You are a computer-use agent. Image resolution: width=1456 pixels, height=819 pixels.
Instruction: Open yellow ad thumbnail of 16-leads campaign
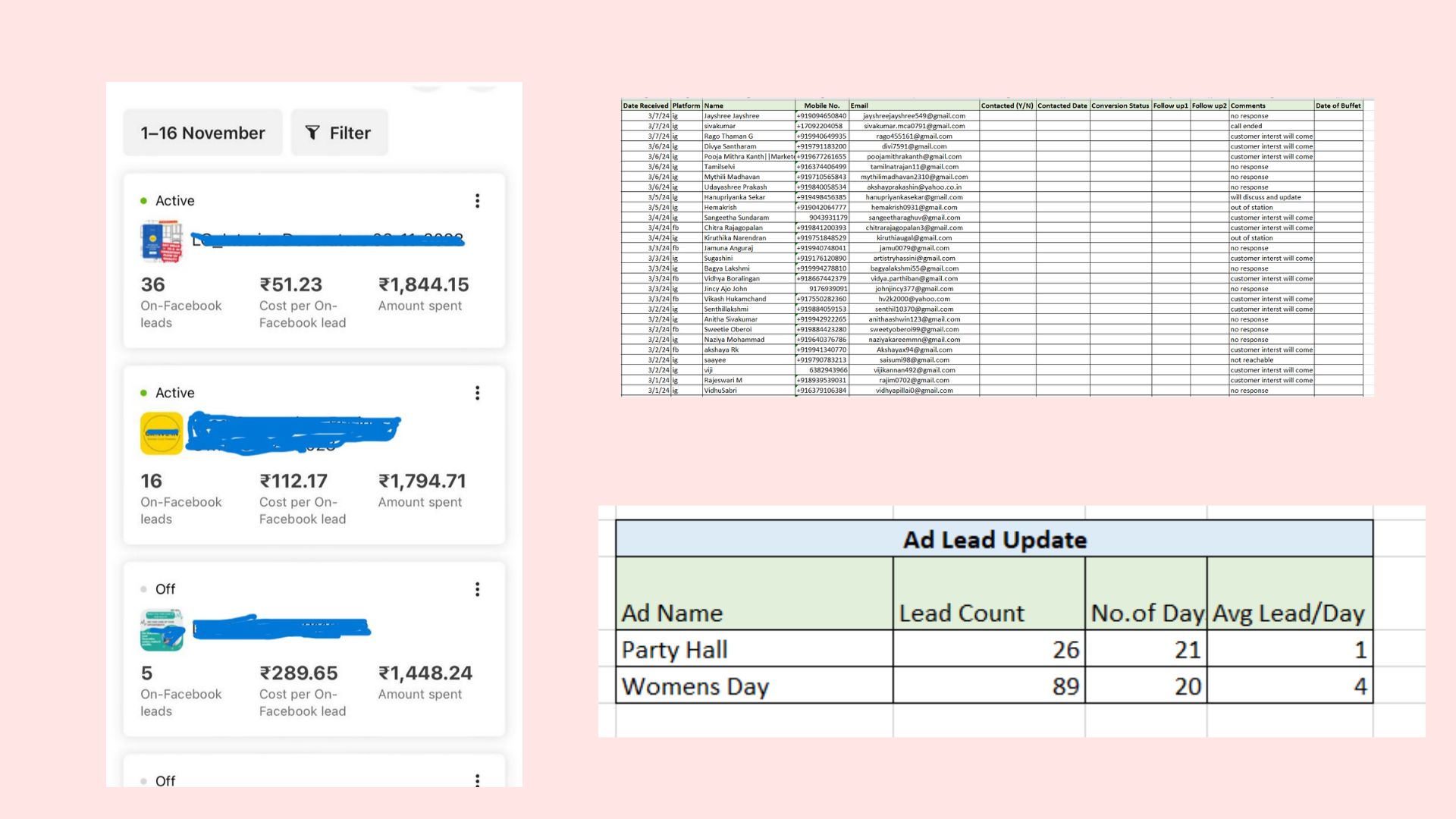point(162,433)
